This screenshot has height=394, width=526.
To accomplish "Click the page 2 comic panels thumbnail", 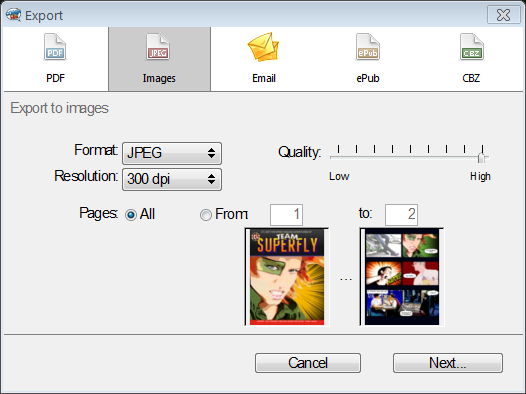I will tap(402, 277).
